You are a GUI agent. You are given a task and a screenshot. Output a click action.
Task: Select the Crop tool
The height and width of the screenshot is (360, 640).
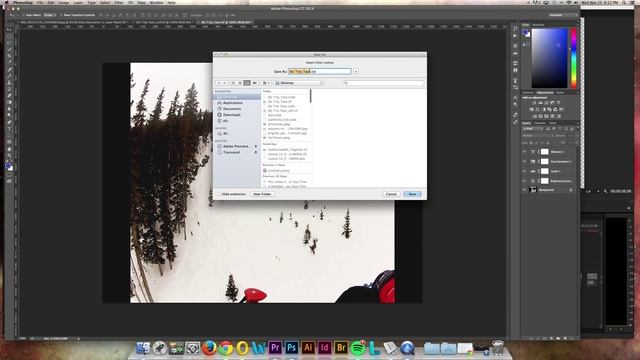[10, 56]
